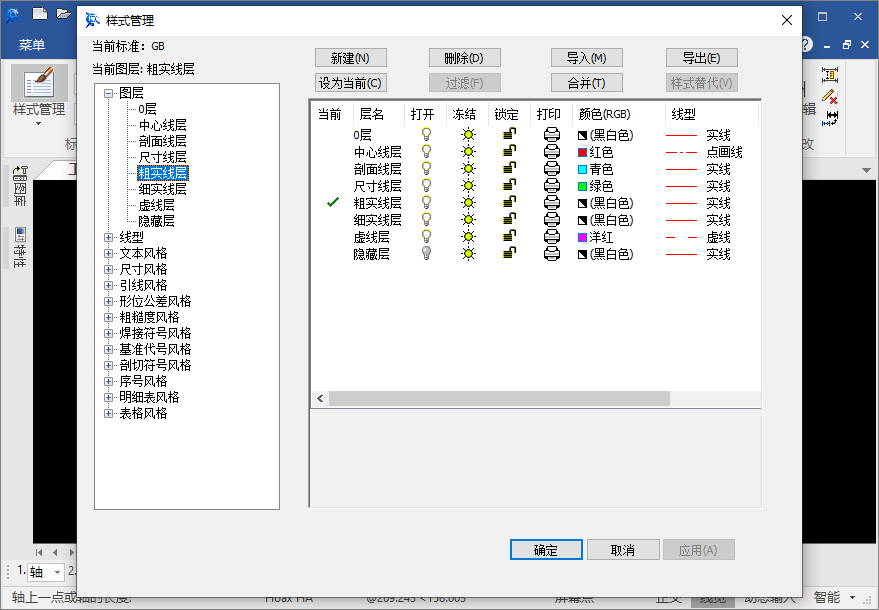Viewport: 879px width, 610px height.
Task: Click the 样式管理 brush icon in ribbon
Action: coord(39,83)
